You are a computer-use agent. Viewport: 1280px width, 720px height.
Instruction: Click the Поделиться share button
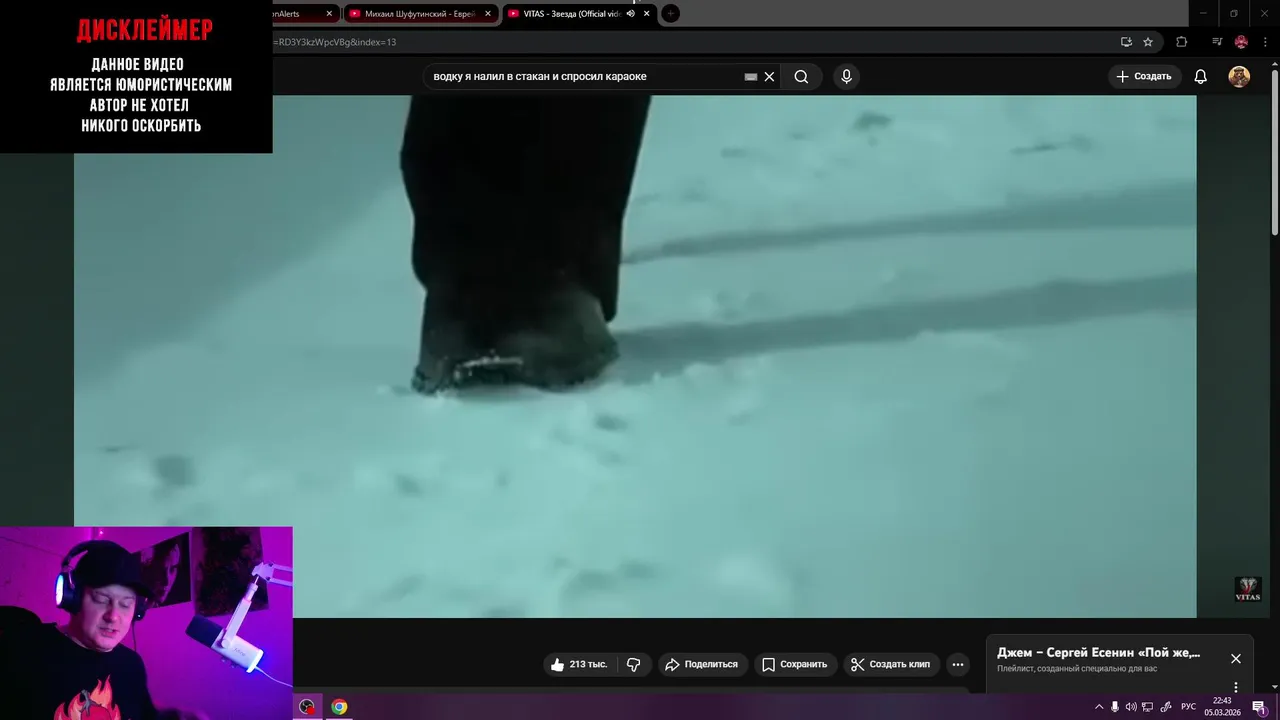[702, 664]
